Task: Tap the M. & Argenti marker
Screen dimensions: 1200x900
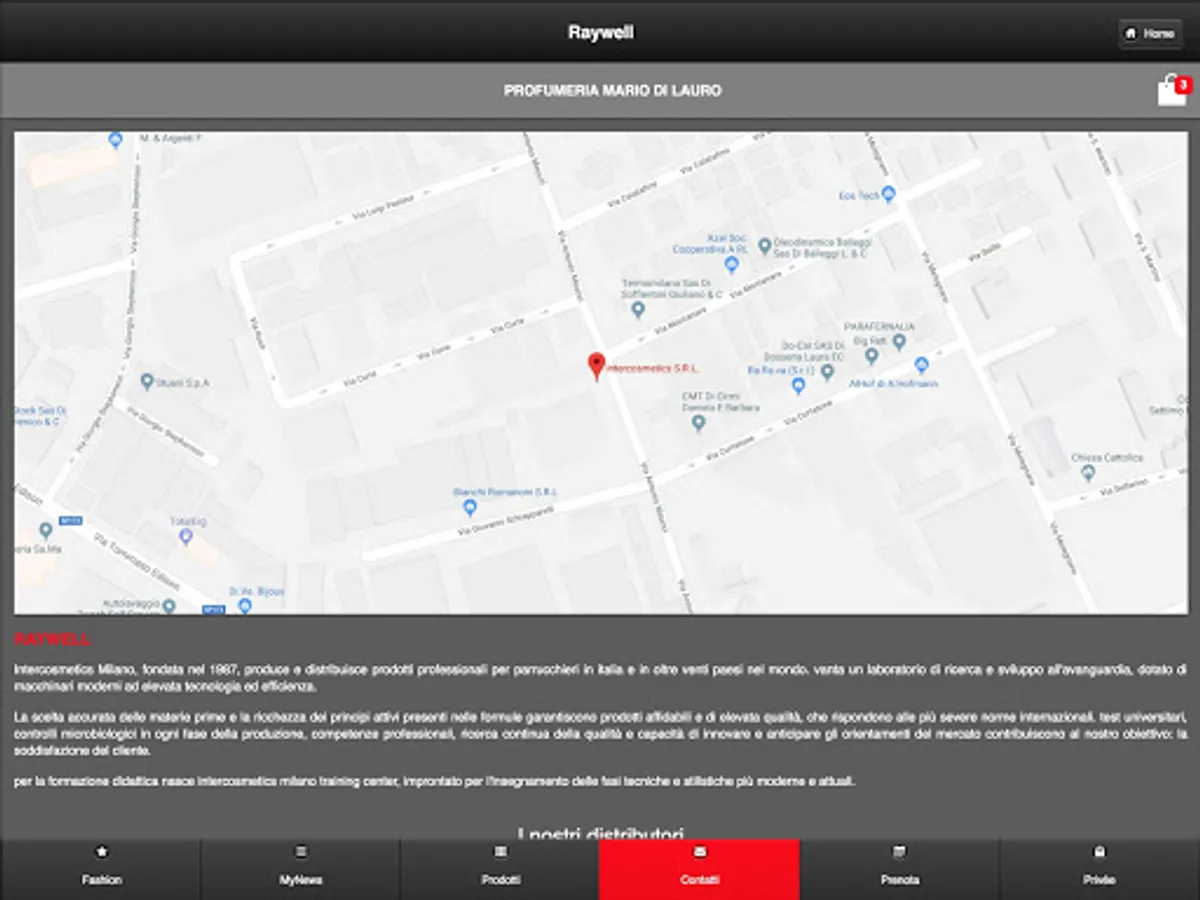Action: [x=115, y=139]
